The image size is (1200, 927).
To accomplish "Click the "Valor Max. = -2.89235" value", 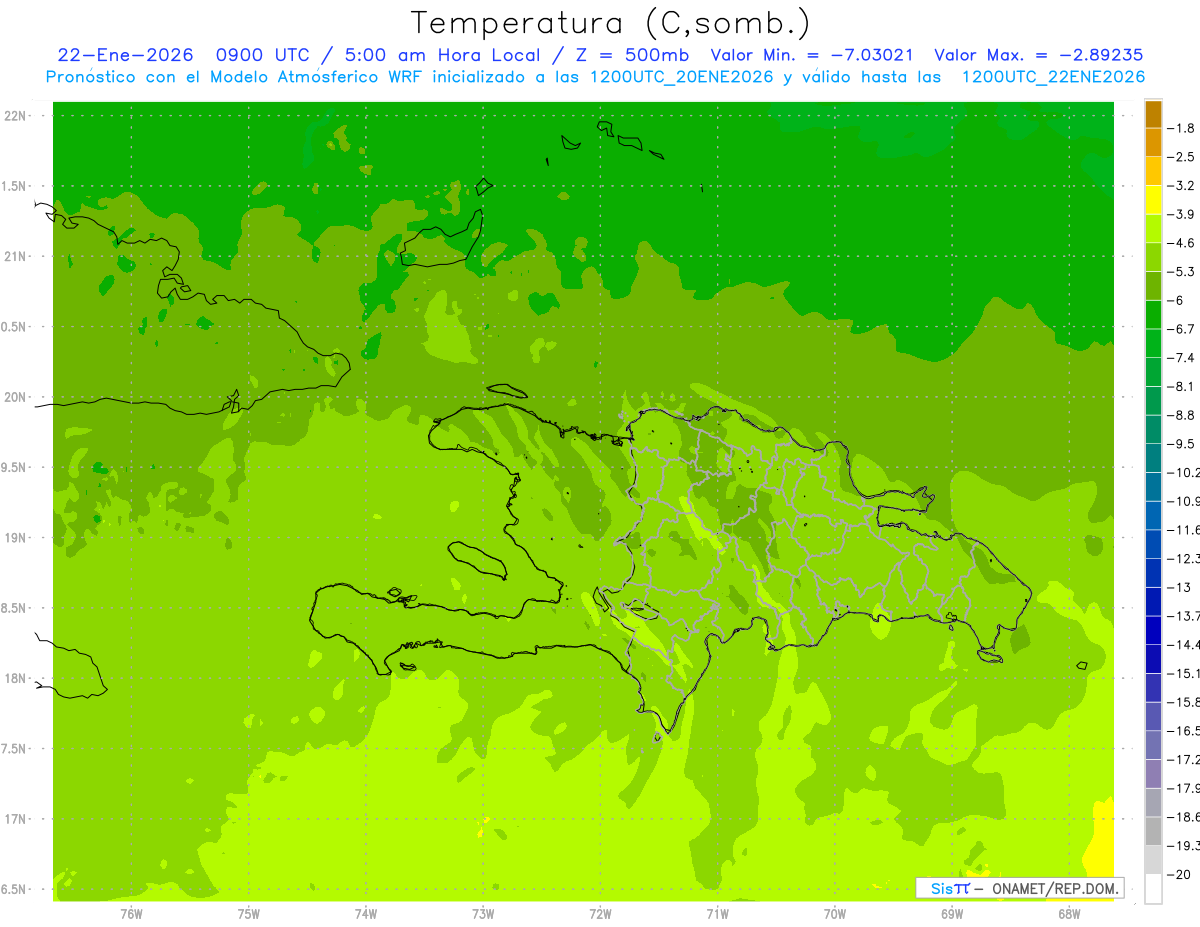I will 1038,56.
